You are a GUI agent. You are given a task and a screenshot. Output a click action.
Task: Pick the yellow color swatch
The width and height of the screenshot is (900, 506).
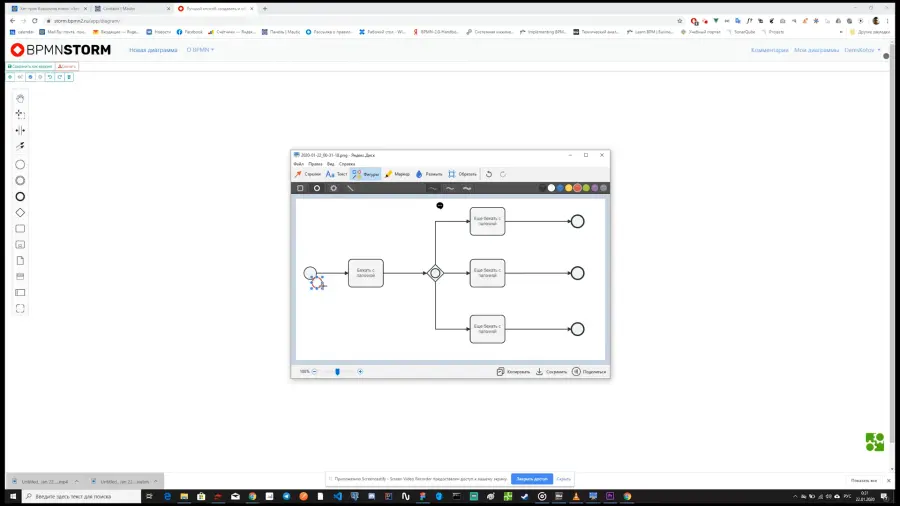tap(569, 188)
